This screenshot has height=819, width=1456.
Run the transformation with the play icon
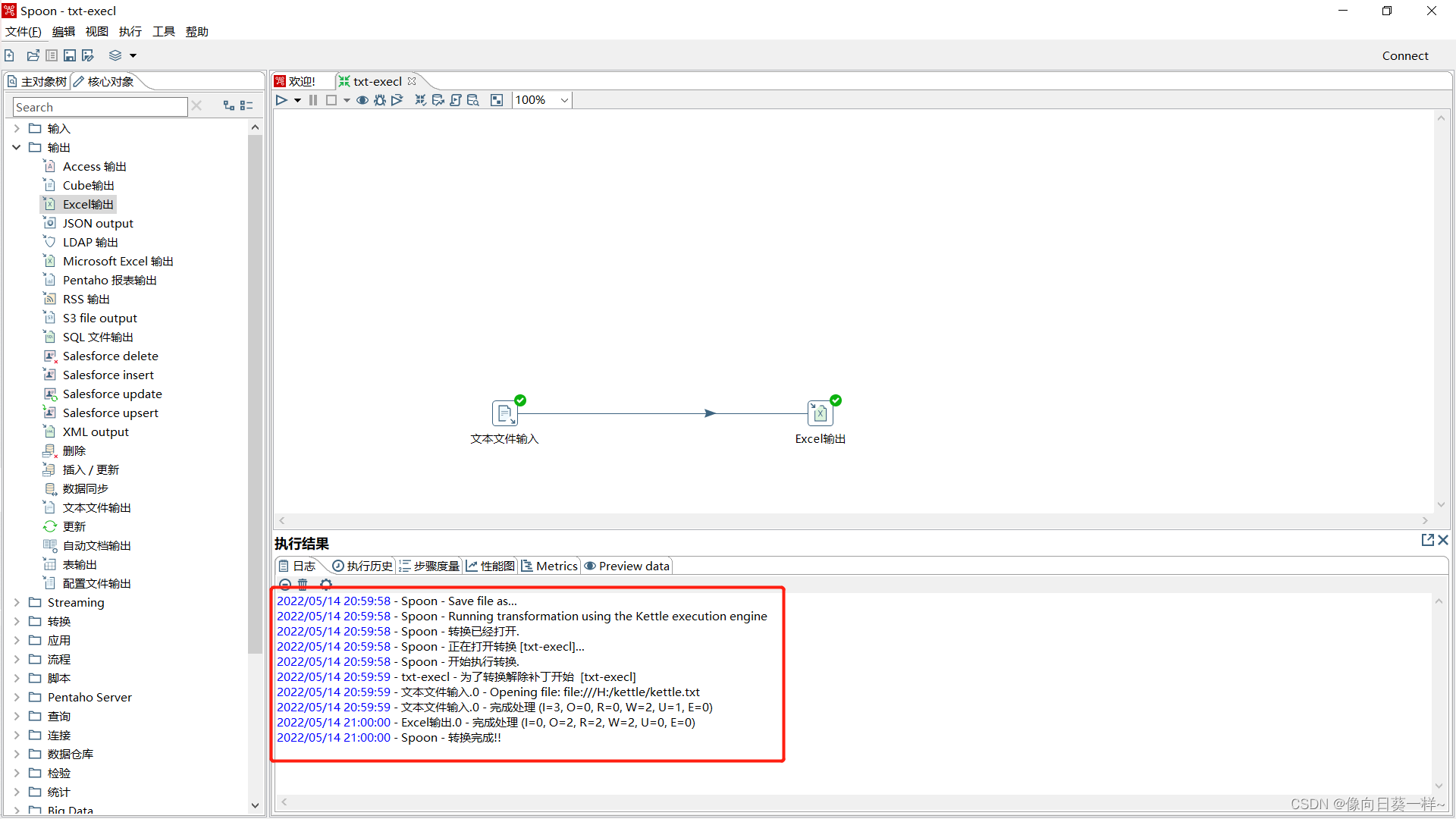pos(282,99)
